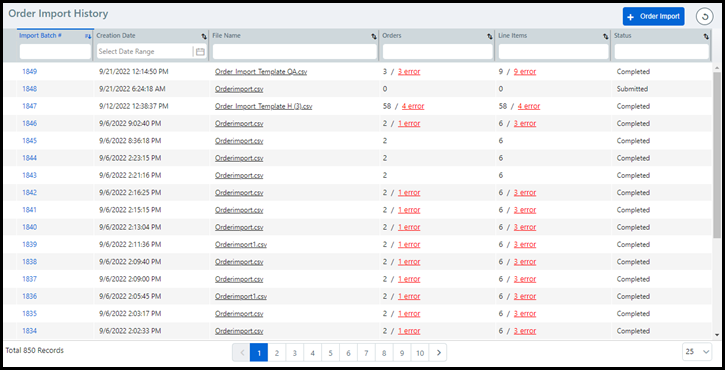Screen dimensions: 725x370
Task: Open file Order_Import_Template H (3).csv
Action: 264,106
